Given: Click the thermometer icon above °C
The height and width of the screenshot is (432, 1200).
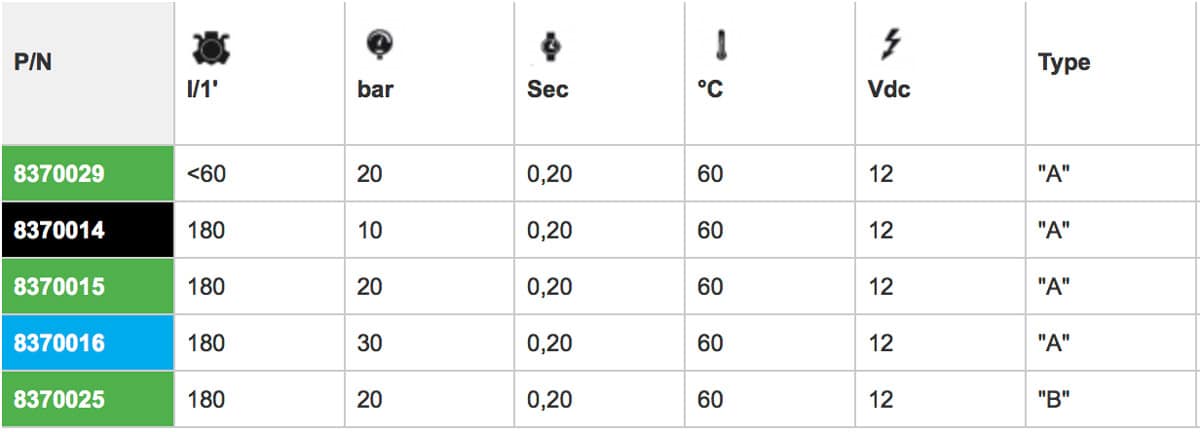Looking at the screenshot, I should pos(720,44).
